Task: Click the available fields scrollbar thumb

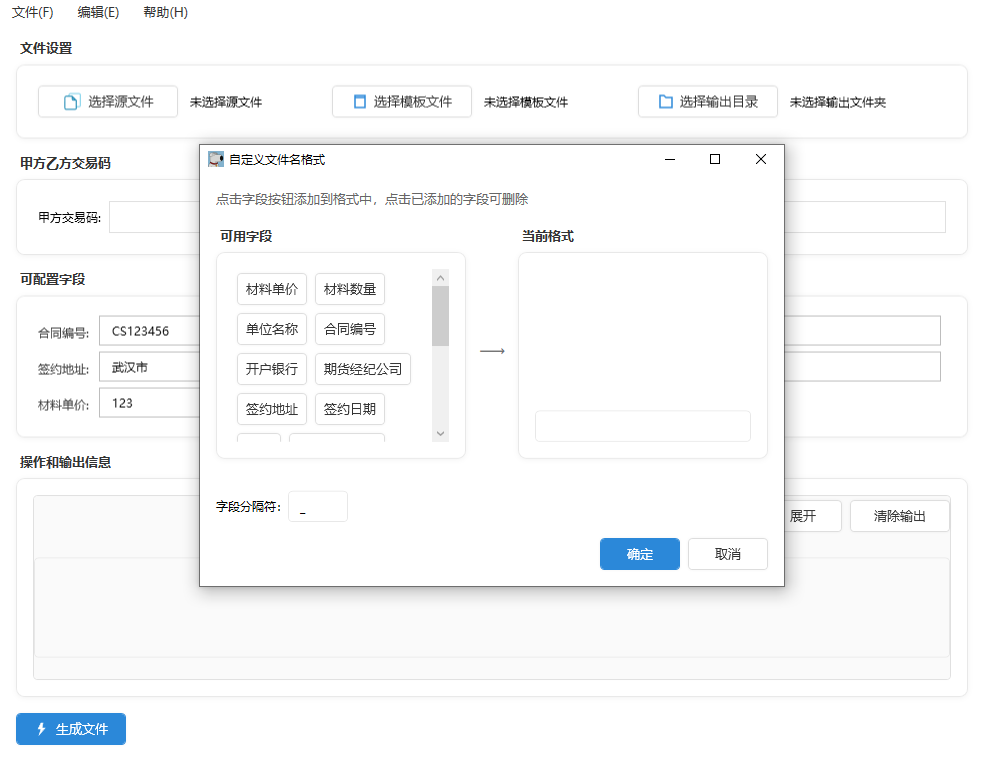Action: 440,315
